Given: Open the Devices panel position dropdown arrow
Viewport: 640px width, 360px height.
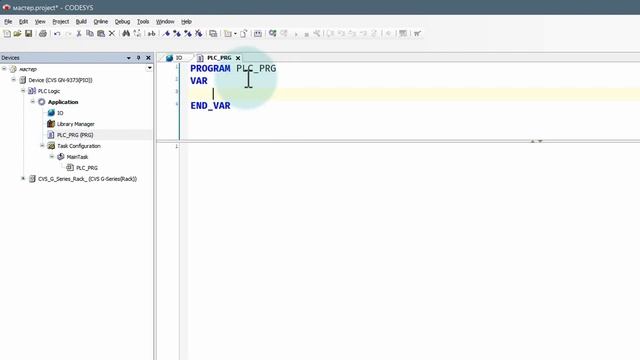Looking at the screenshot, I should click(x=129, y=58).
